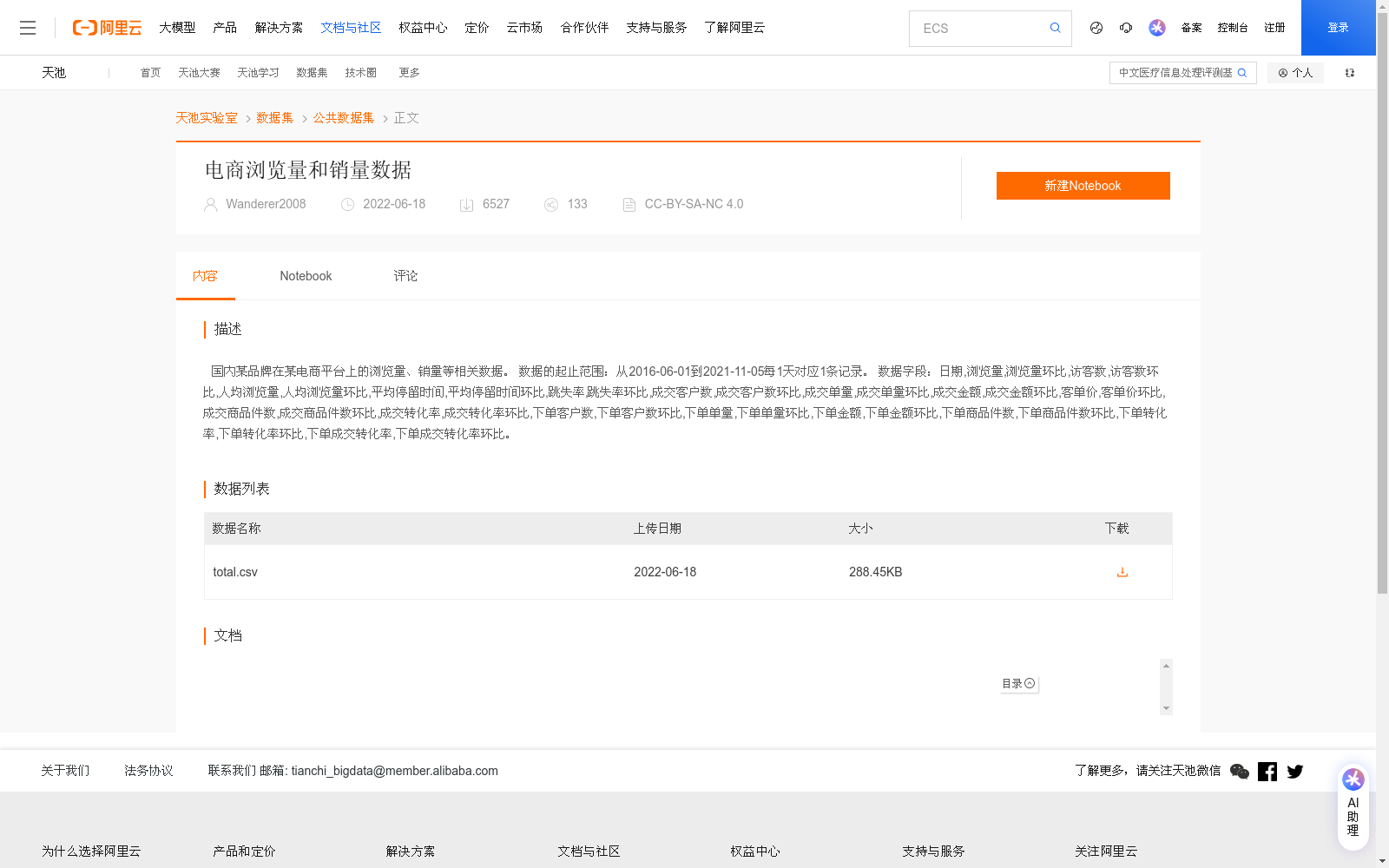The image size is (1389, 868).
Task: Click the 天池 site title
Action: (54, 73)
